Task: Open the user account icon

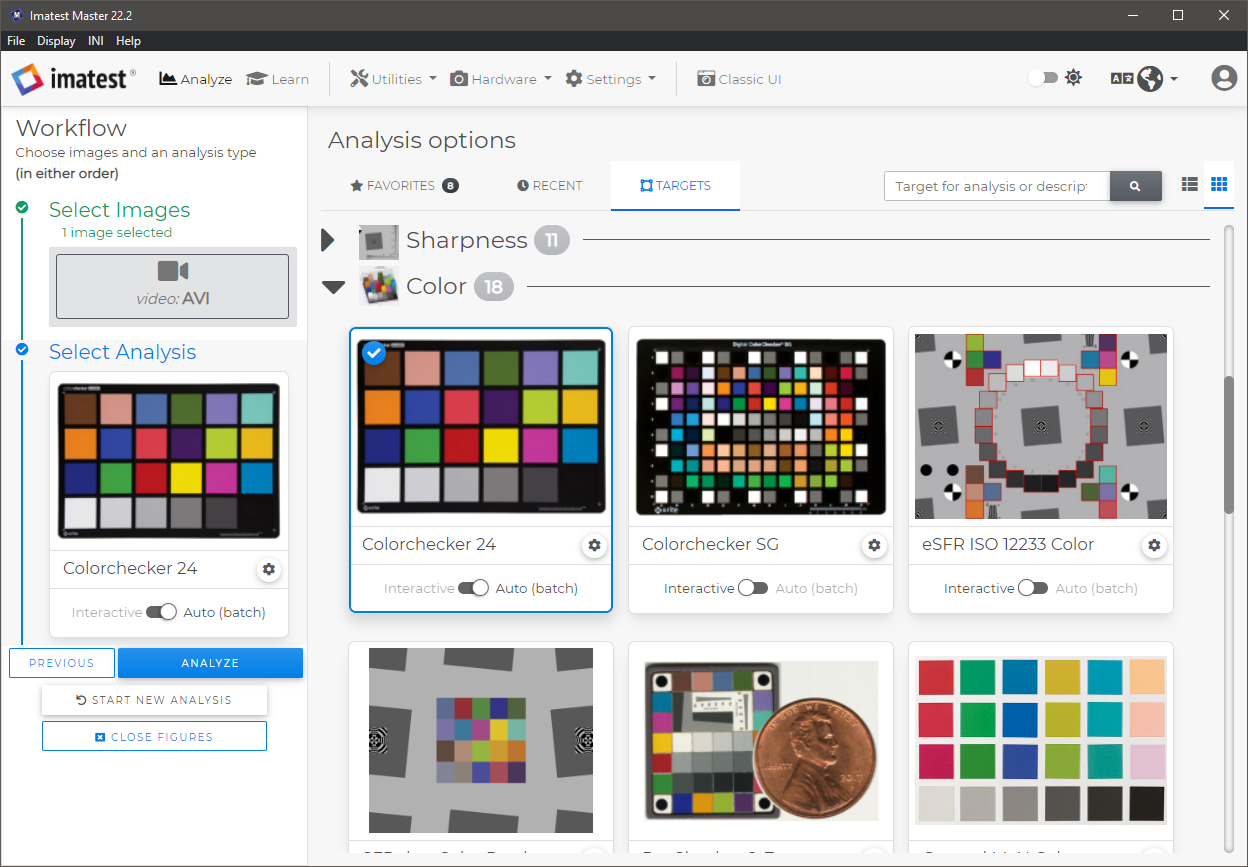Action: [1224, 79]
